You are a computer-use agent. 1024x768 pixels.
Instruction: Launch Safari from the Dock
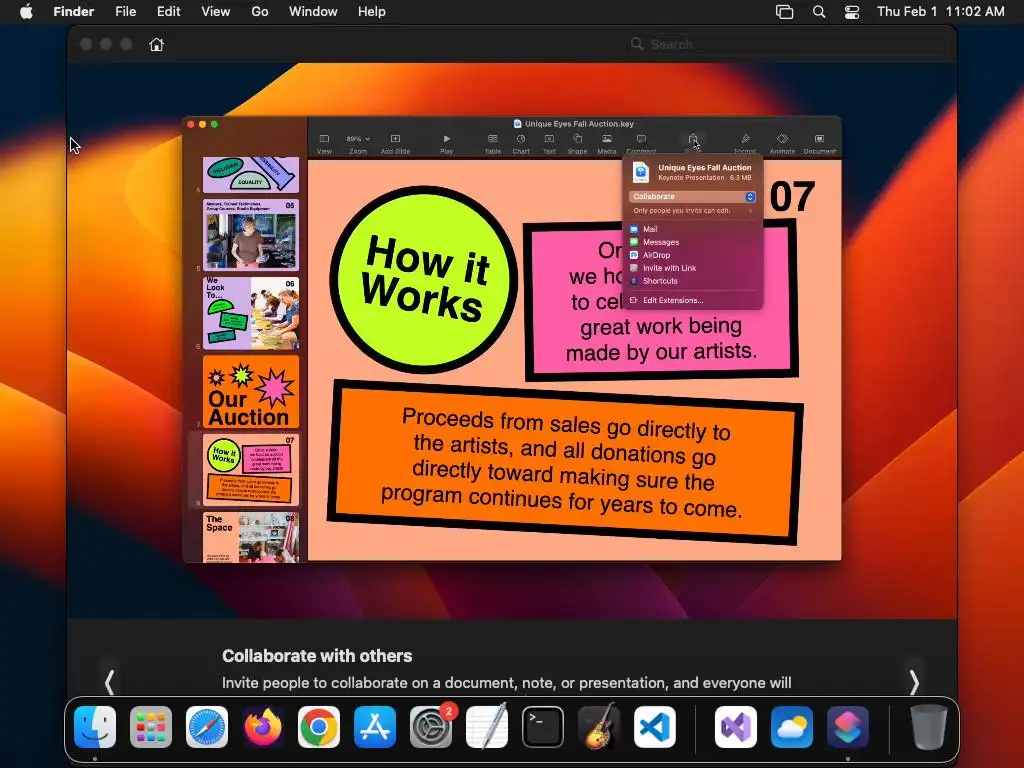207,727
